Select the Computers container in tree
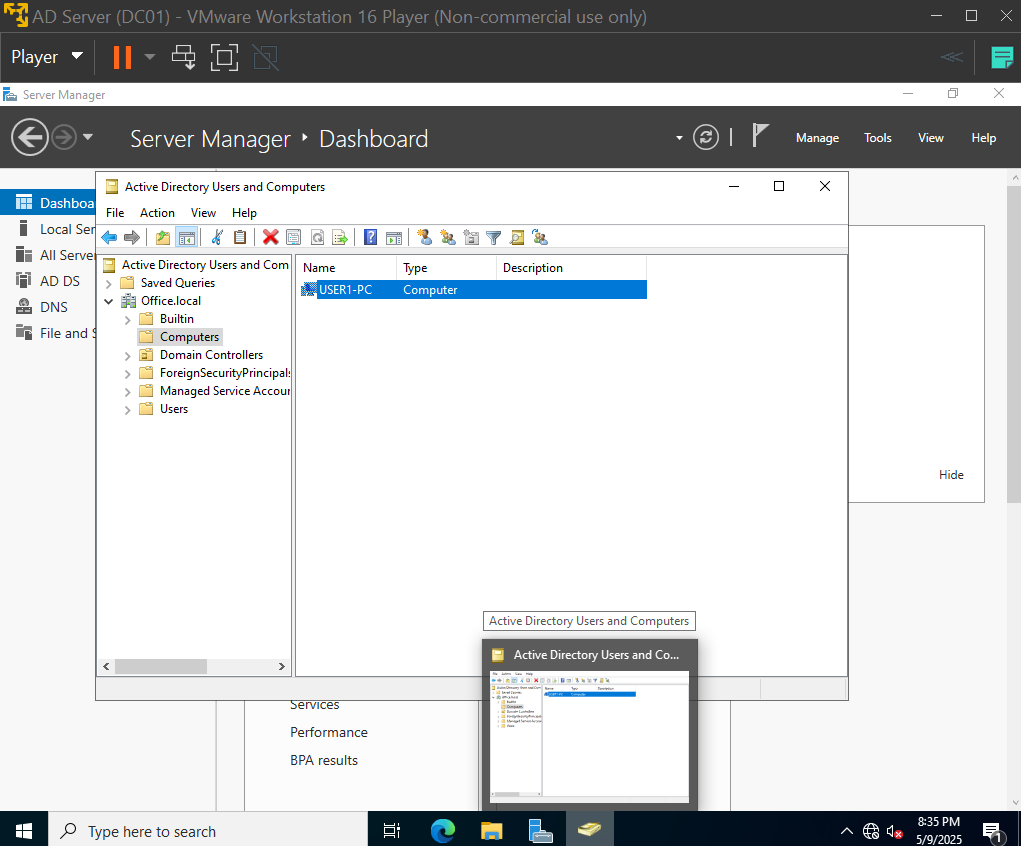 [x=189, y=337]
